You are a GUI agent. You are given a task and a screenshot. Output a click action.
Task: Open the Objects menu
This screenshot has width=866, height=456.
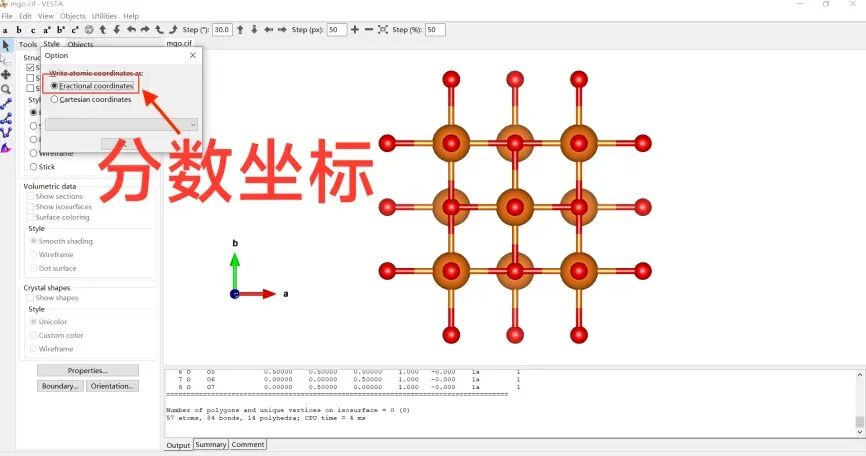point(73,16)
